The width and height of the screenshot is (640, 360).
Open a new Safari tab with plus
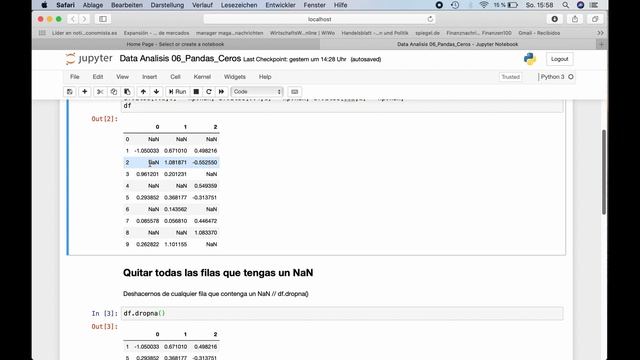[602, 44]
